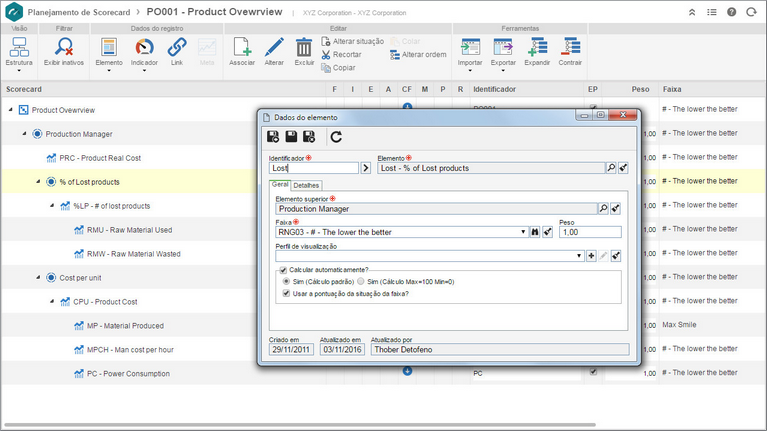Open the Estrutura view button
Viewport: 767px width, 431px height.
pyautogui.click(x=19, y=51)
